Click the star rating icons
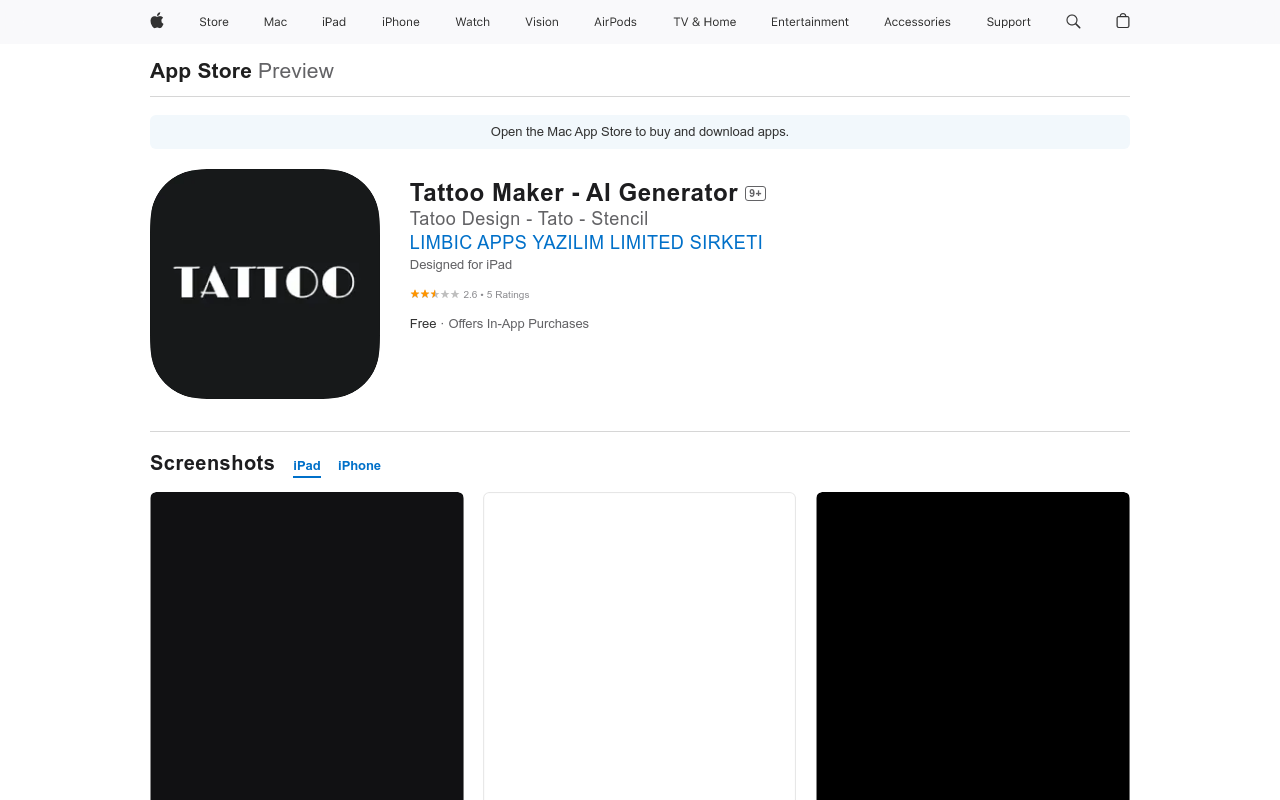Image resolution: width=1280 pixels, height=800 pixels. click(435, 294)
